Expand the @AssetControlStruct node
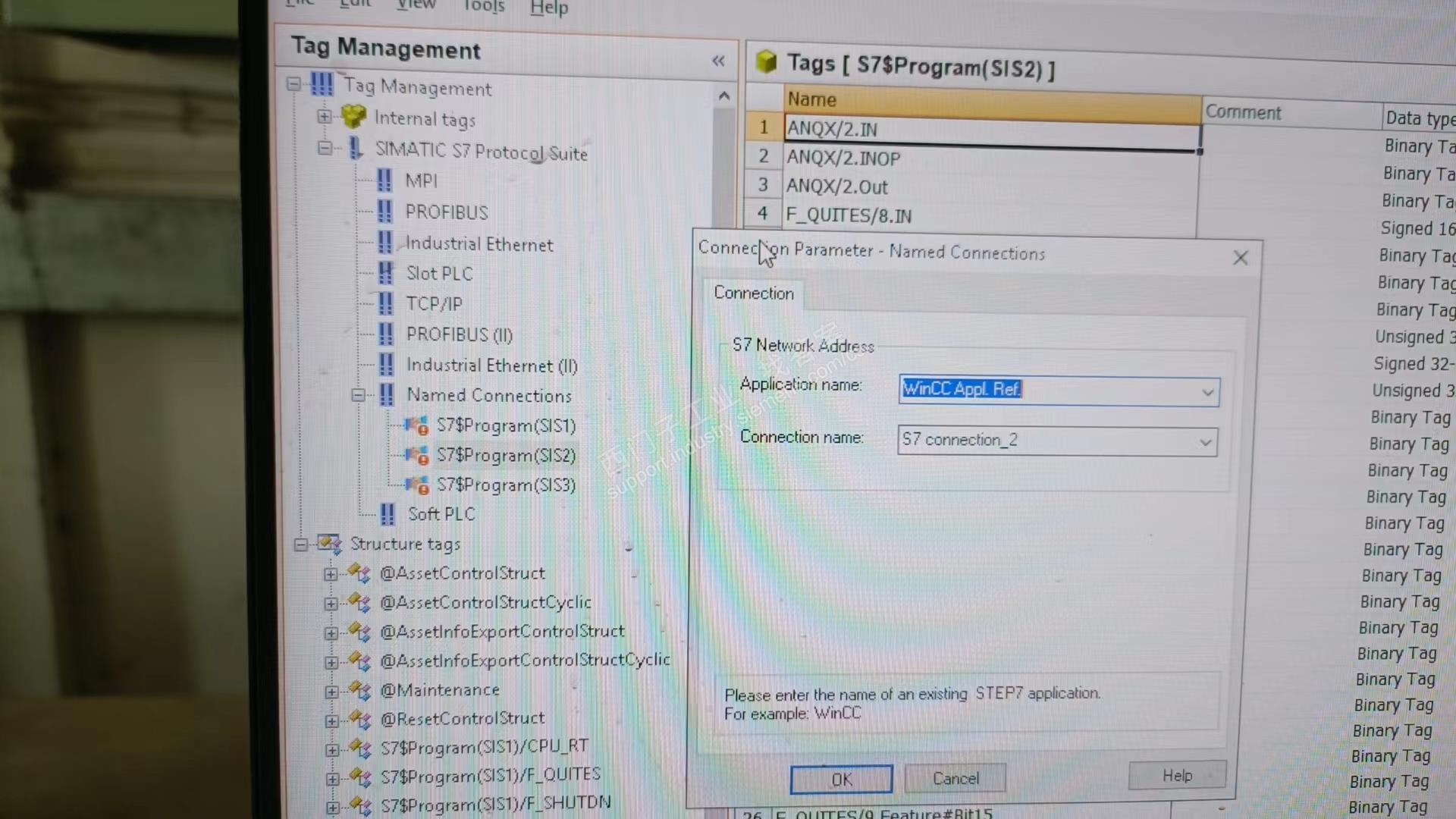 pos(331,574)
